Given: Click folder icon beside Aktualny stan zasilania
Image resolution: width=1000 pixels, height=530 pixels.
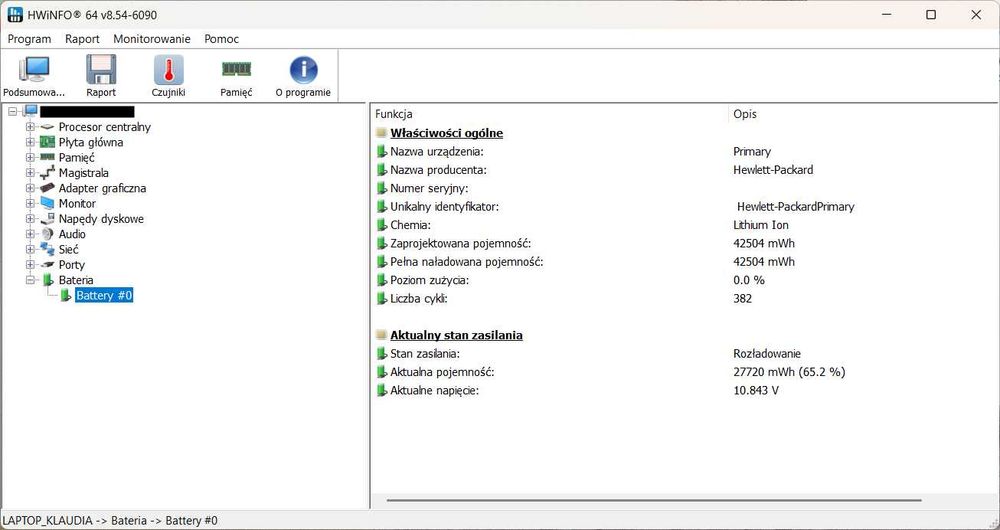Looking at the screenshot, I should tap(381, 335).
